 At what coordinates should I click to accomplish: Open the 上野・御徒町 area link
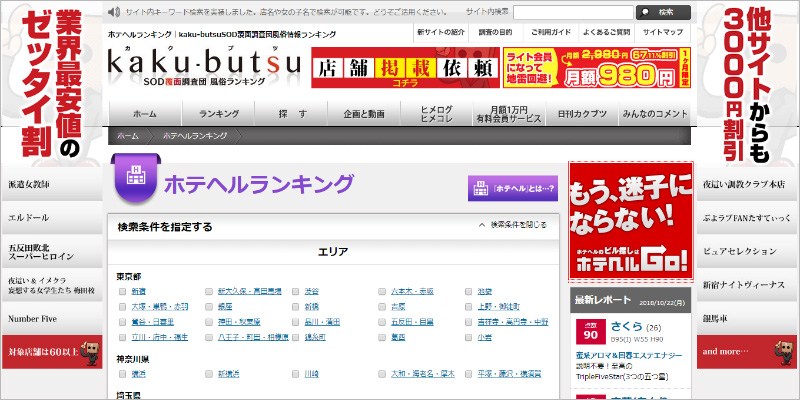click(499, 307)
